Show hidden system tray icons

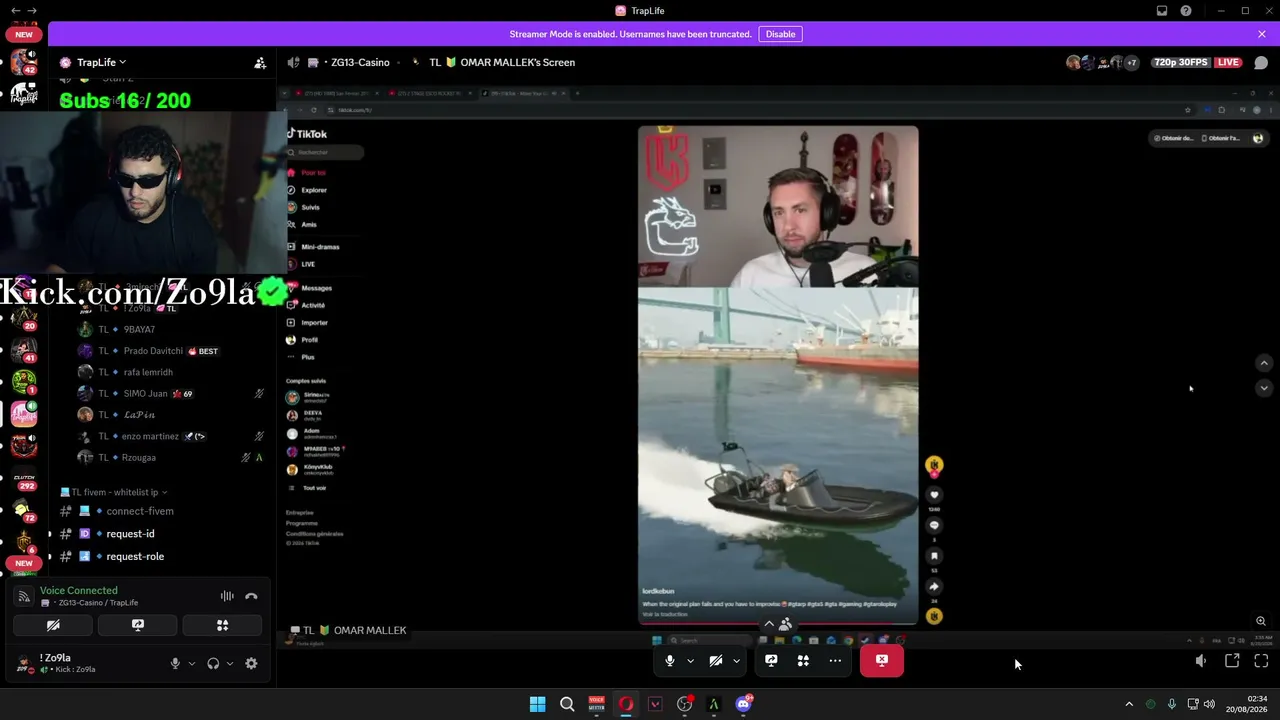[x=1129, y=704]
